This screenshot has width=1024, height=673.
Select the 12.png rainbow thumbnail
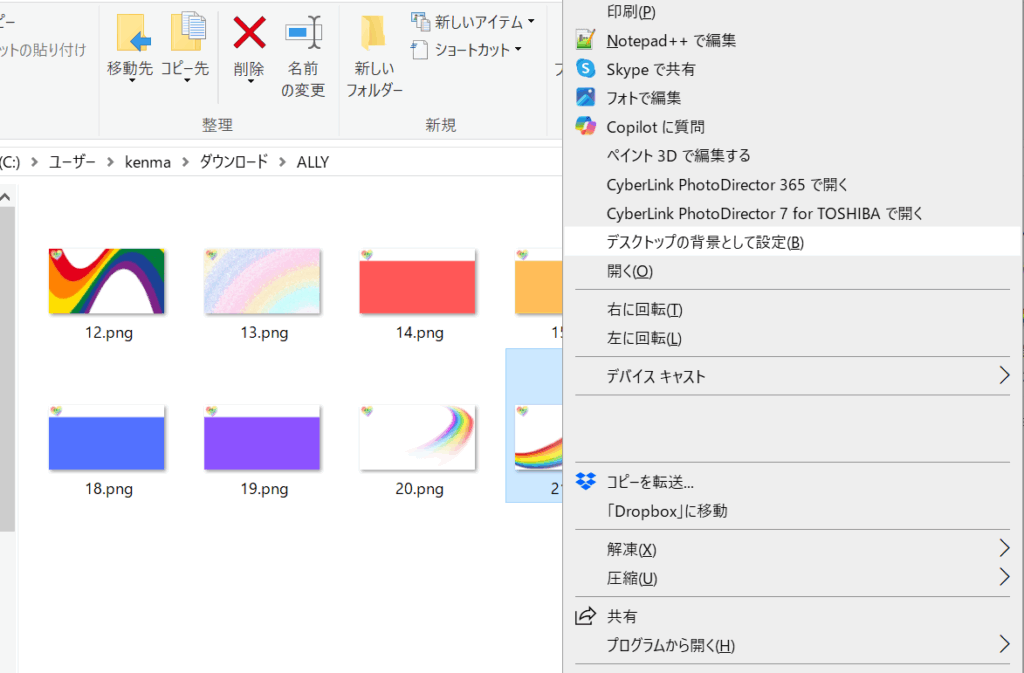click(x=106, y=281)
